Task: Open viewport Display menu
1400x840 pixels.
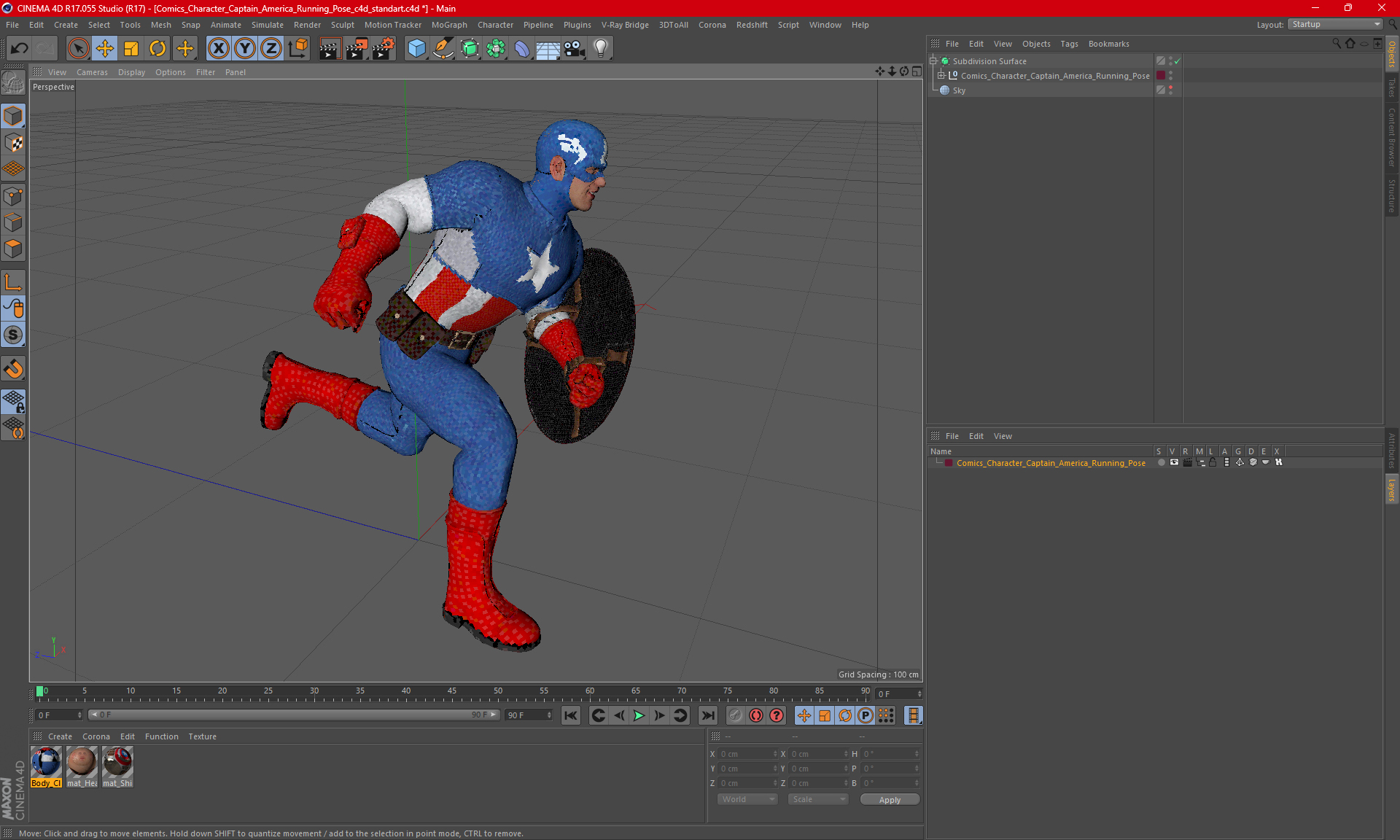Action: click(131, 72)
